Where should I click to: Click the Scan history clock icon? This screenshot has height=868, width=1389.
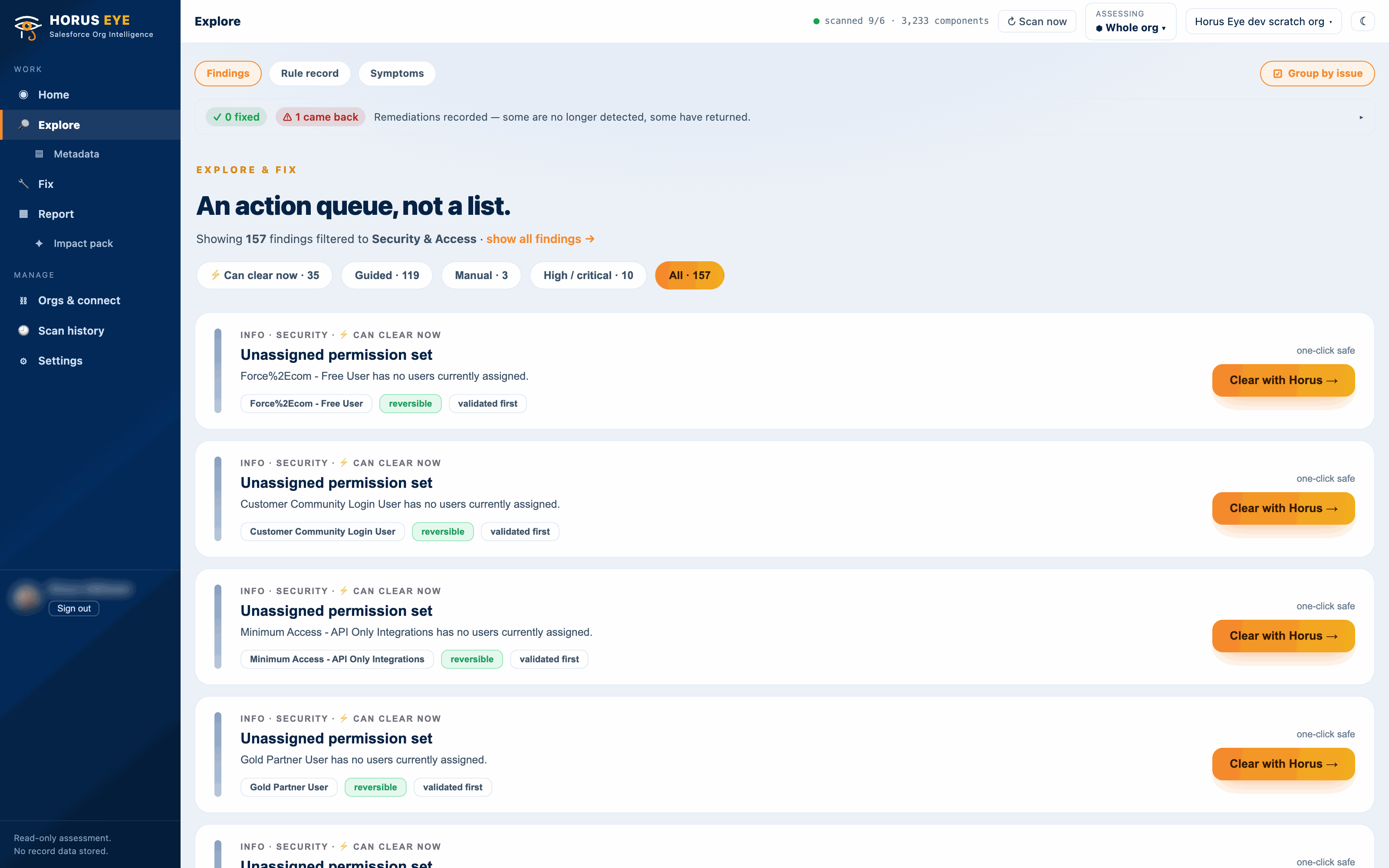(x=23, y=331)
